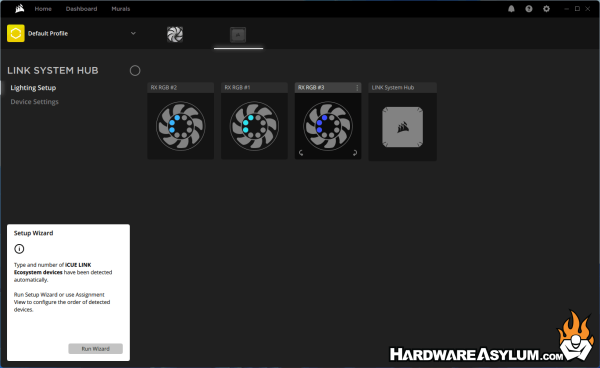600x368 pixels.
Task: Open the settings gear icon
Action: pos(546,9)
